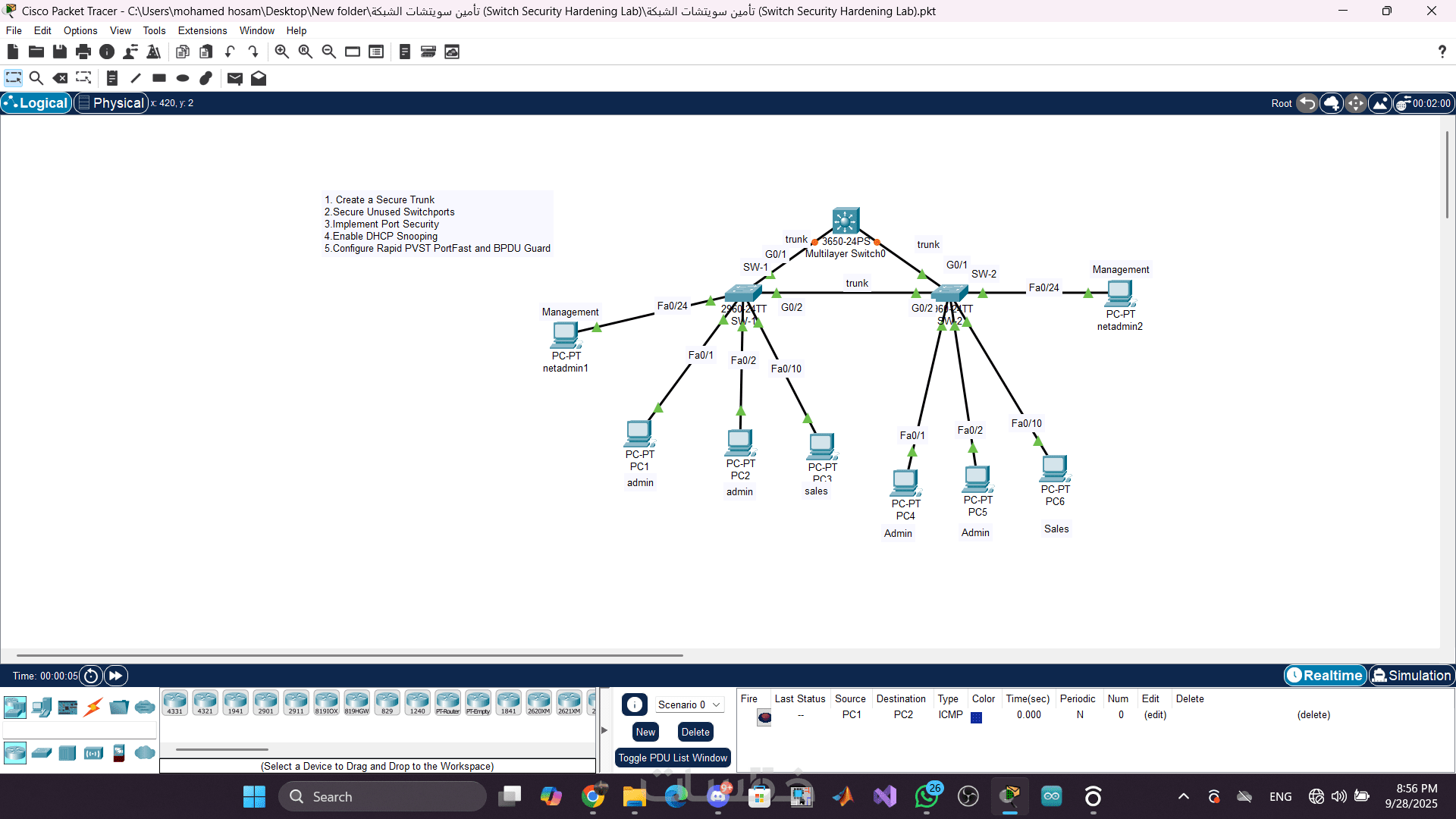The height and width of the screenshot is (819, 1456).
Task: Switch to Realtime mode
Action: click(x=1325, y=675)
